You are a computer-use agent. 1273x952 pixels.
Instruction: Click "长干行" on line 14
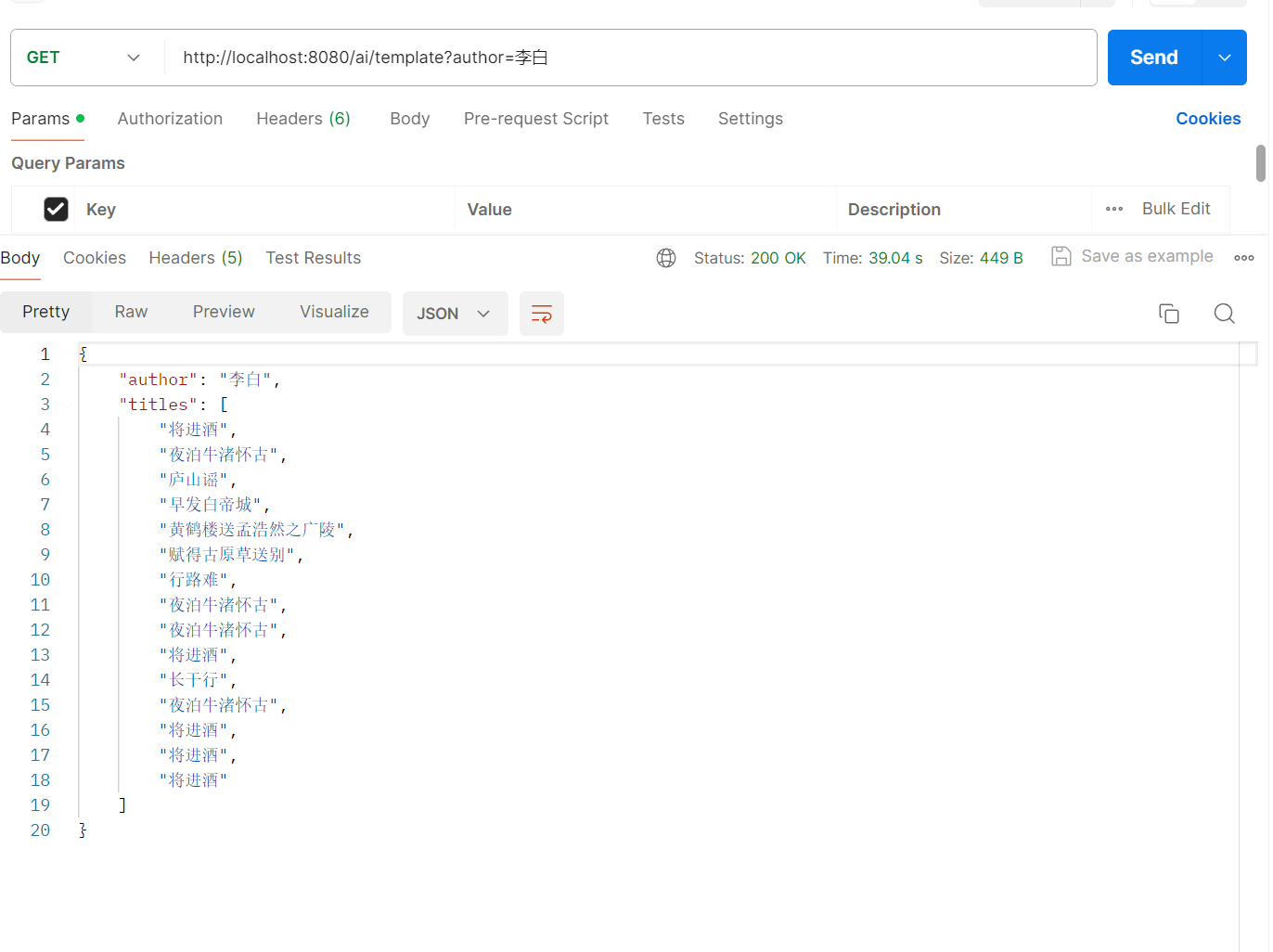pos(194,680)
